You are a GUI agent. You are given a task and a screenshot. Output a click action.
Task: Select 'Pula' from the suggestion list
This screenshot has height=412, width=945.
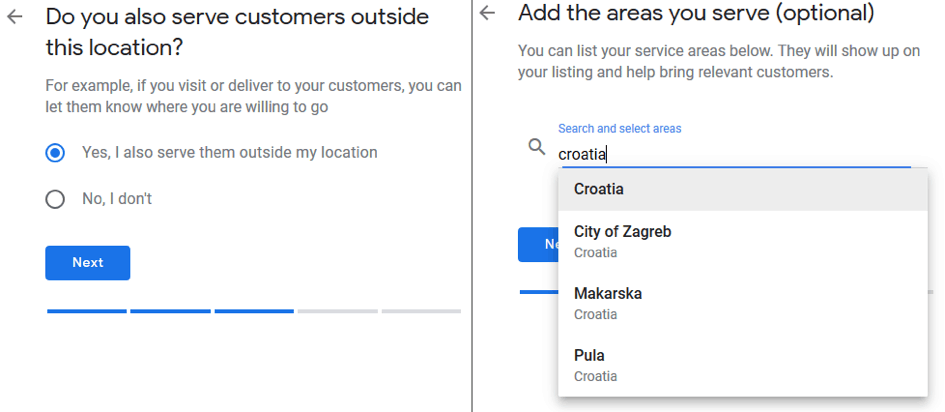pos(742,365)
